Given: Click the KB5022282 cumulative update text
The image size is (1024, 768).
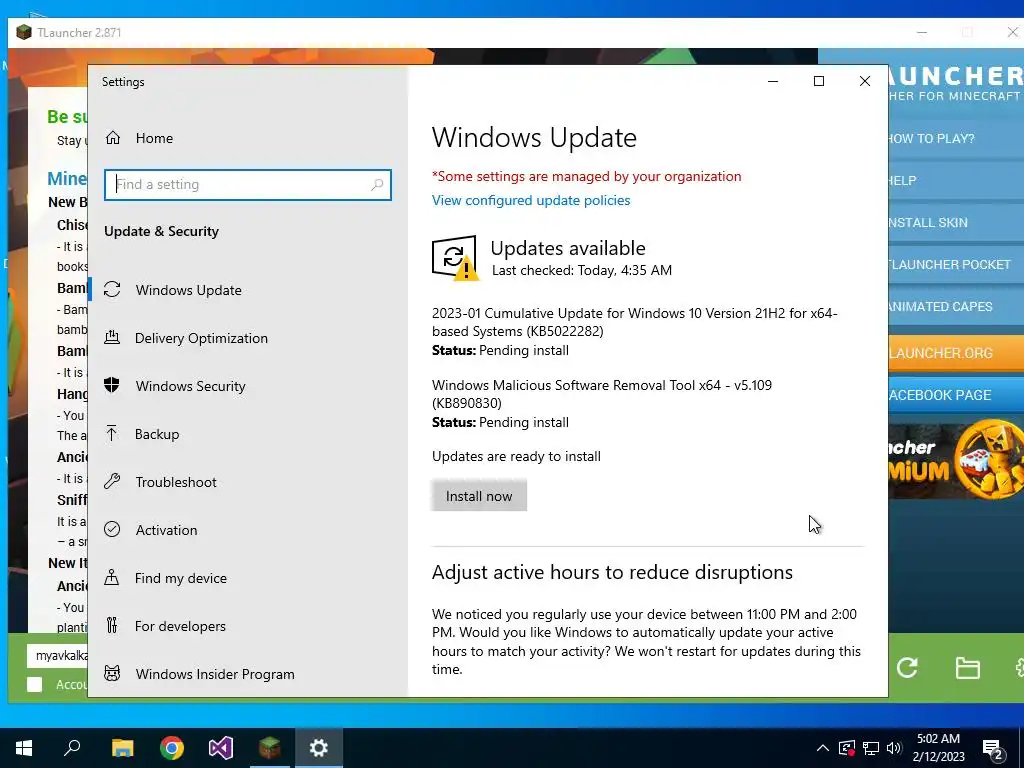Looking at the screenshot, I should coord(634,322).
